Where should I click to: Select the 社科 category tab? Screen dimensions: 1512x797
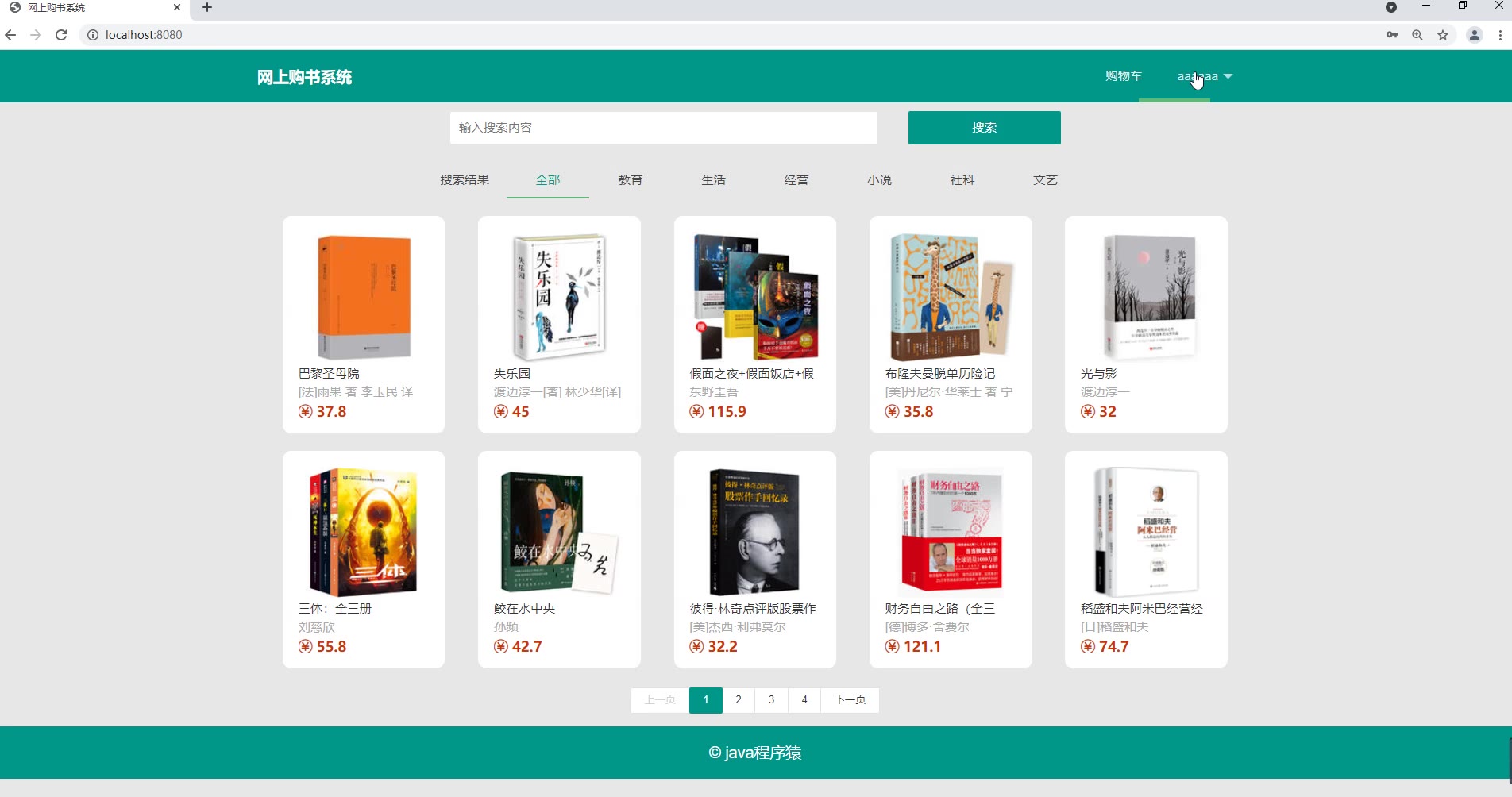[x=962, y=180]
